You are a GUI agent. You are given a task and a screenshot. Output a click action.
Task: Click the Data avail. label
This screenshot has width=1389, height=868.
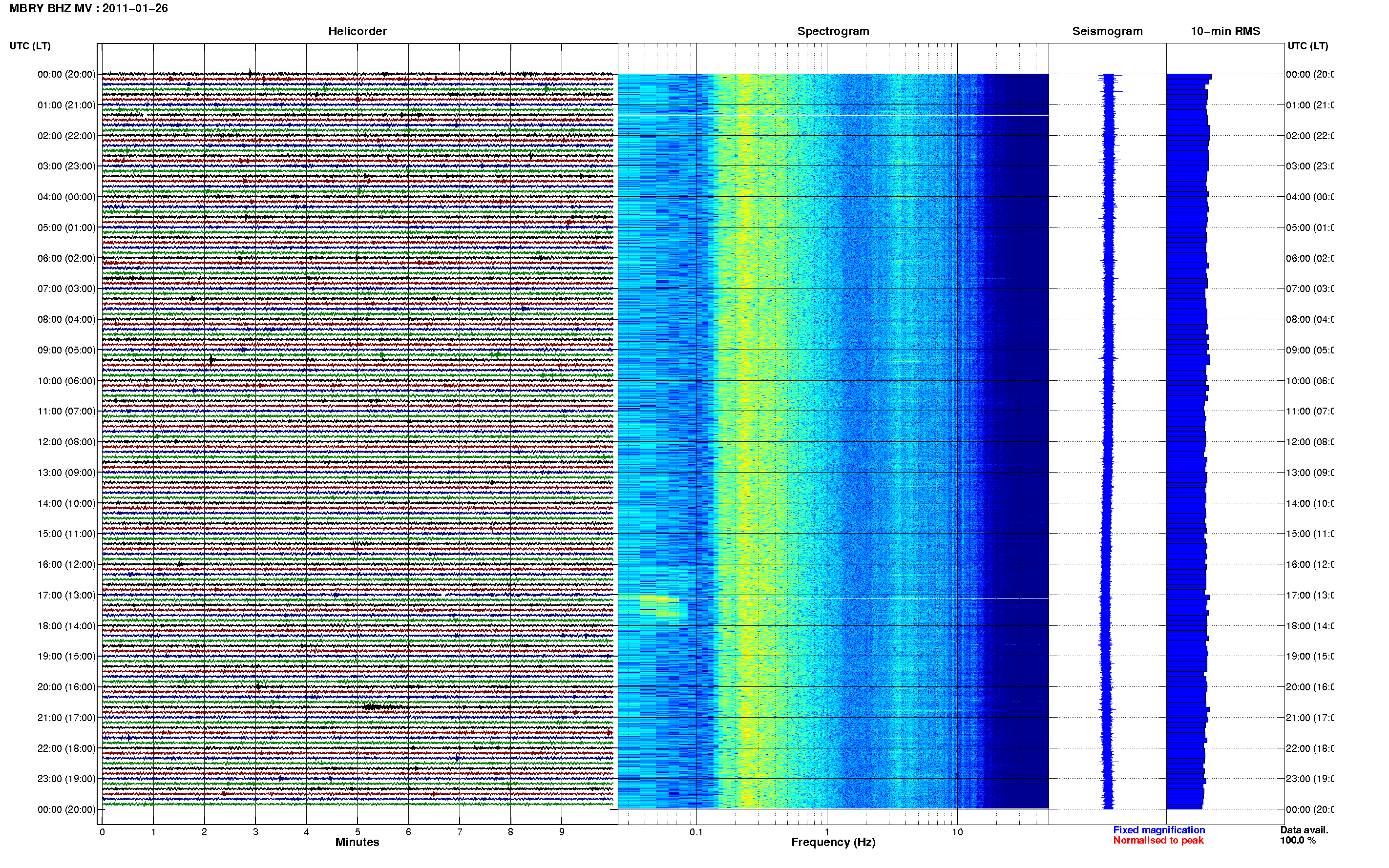coord(1304,830)
